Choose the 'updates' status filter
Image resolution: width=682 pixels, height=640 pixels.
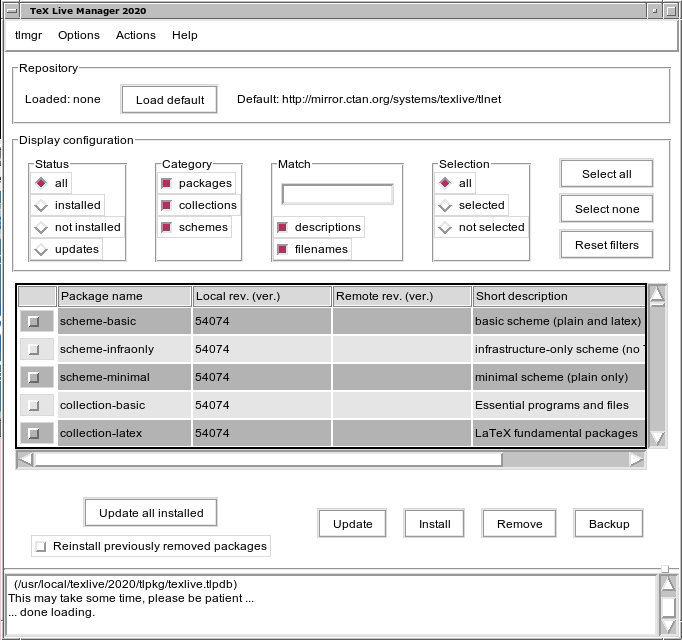tap(41, 249)
